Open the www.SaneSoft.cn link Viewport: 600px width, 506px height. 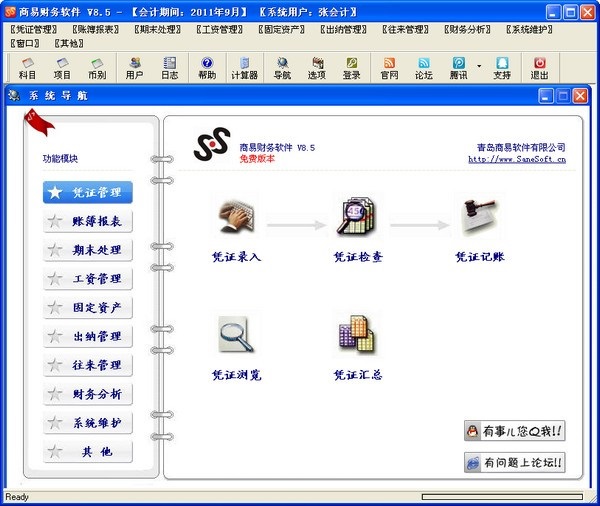pos(517,159)
